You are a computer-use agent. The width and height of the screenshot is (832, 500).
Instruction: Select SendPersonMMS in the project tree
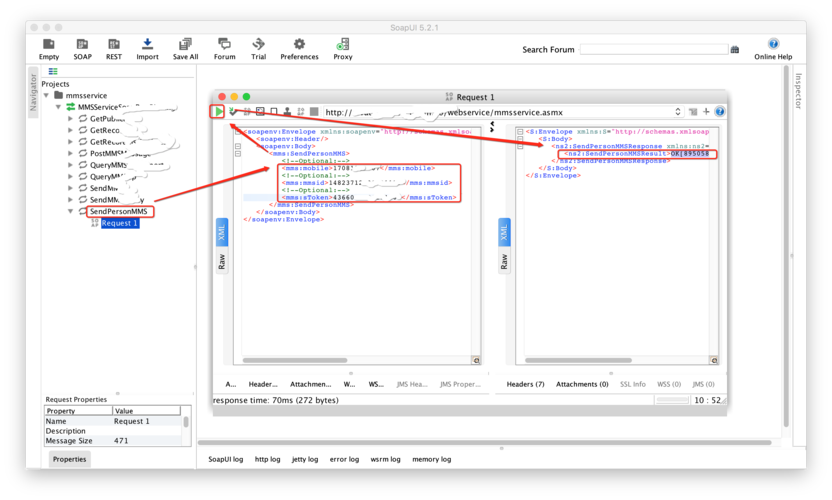coord(118,211)
